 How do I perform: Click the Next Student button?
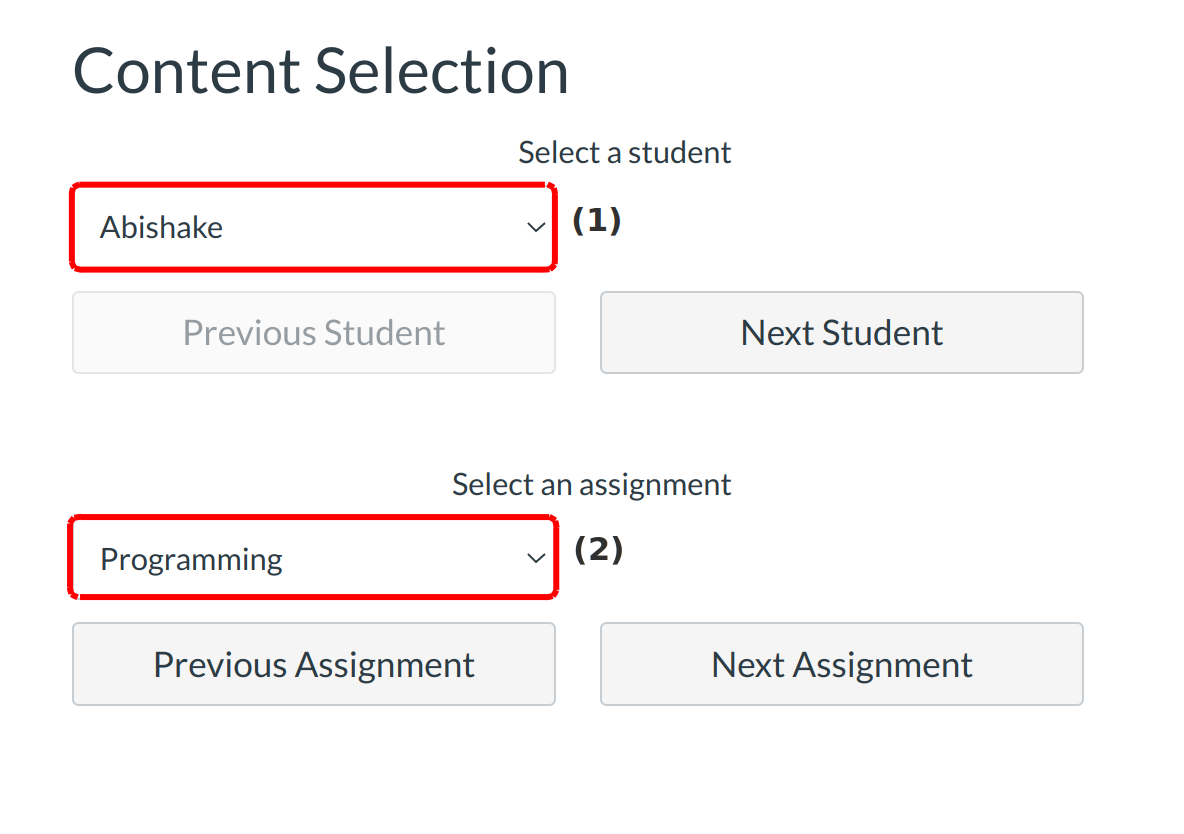tap(841, 332)
